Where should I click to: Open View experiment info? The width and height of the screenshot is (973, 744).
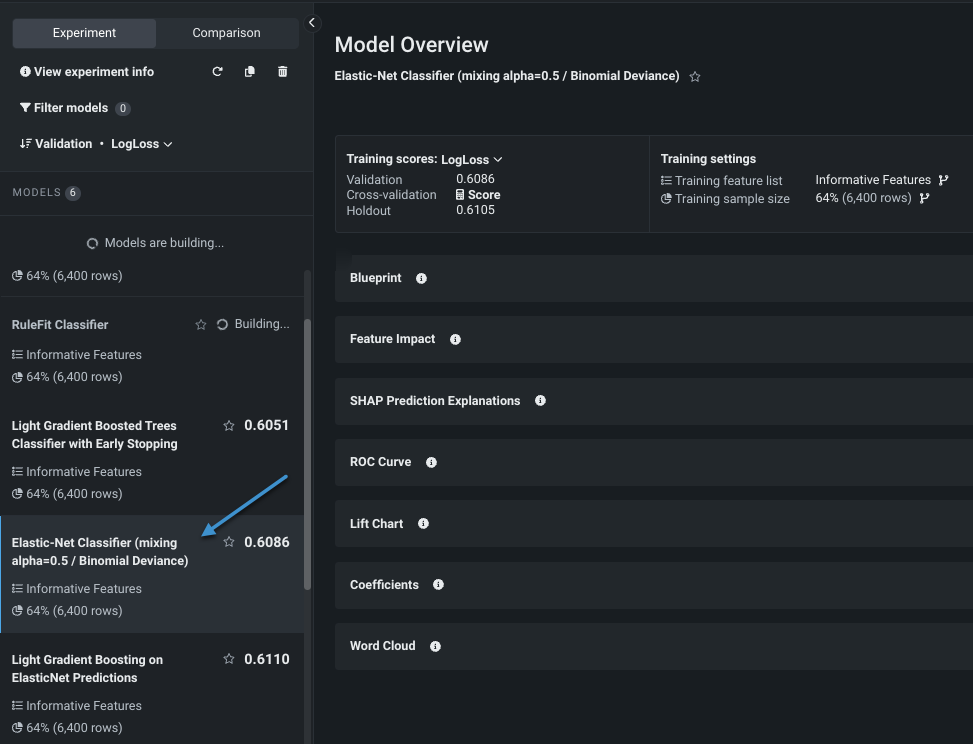[87, 72]
